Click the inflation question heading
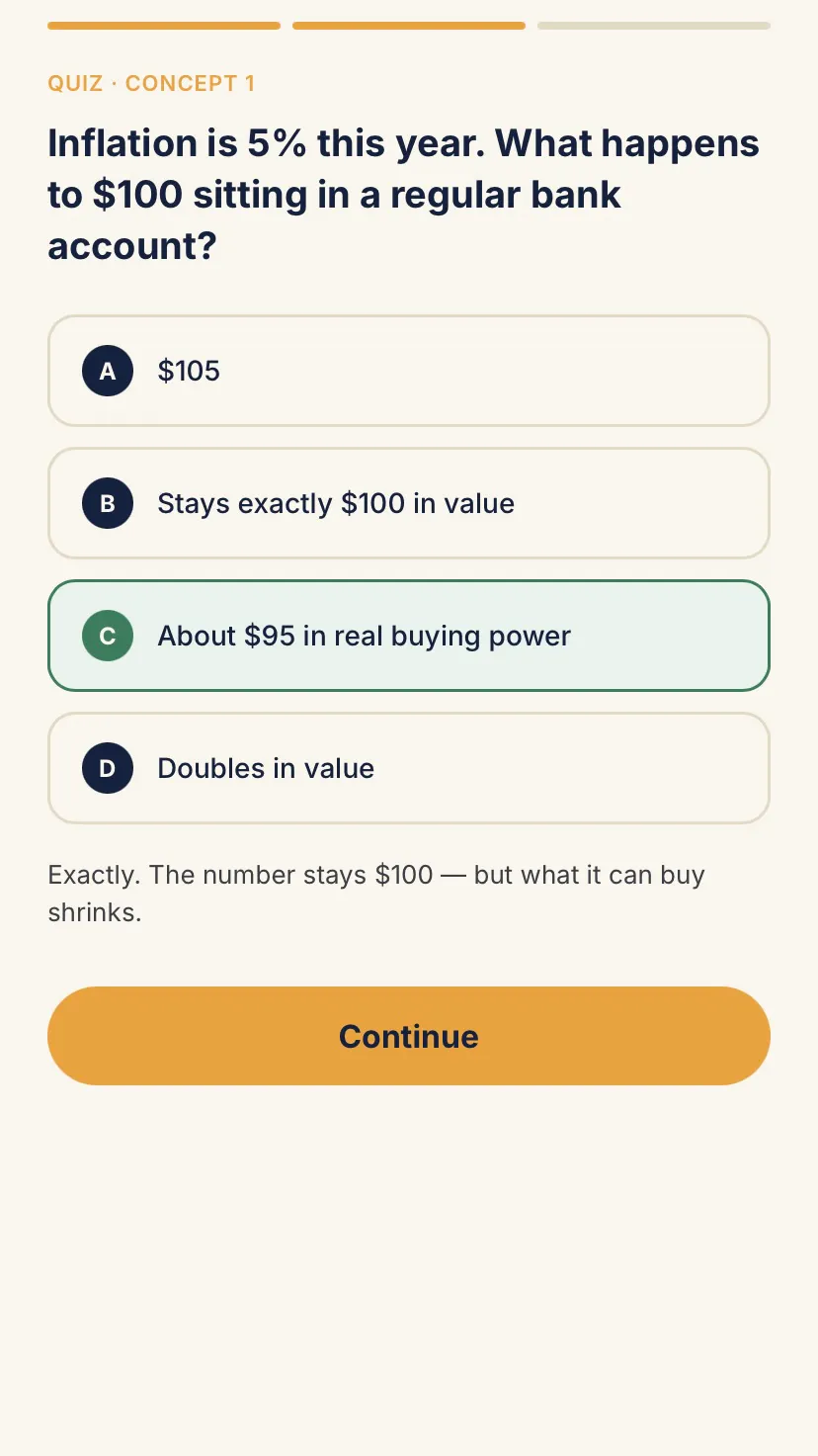This screenshot has height=1456, width=818. pyautogui.click(x=403, y=195)
